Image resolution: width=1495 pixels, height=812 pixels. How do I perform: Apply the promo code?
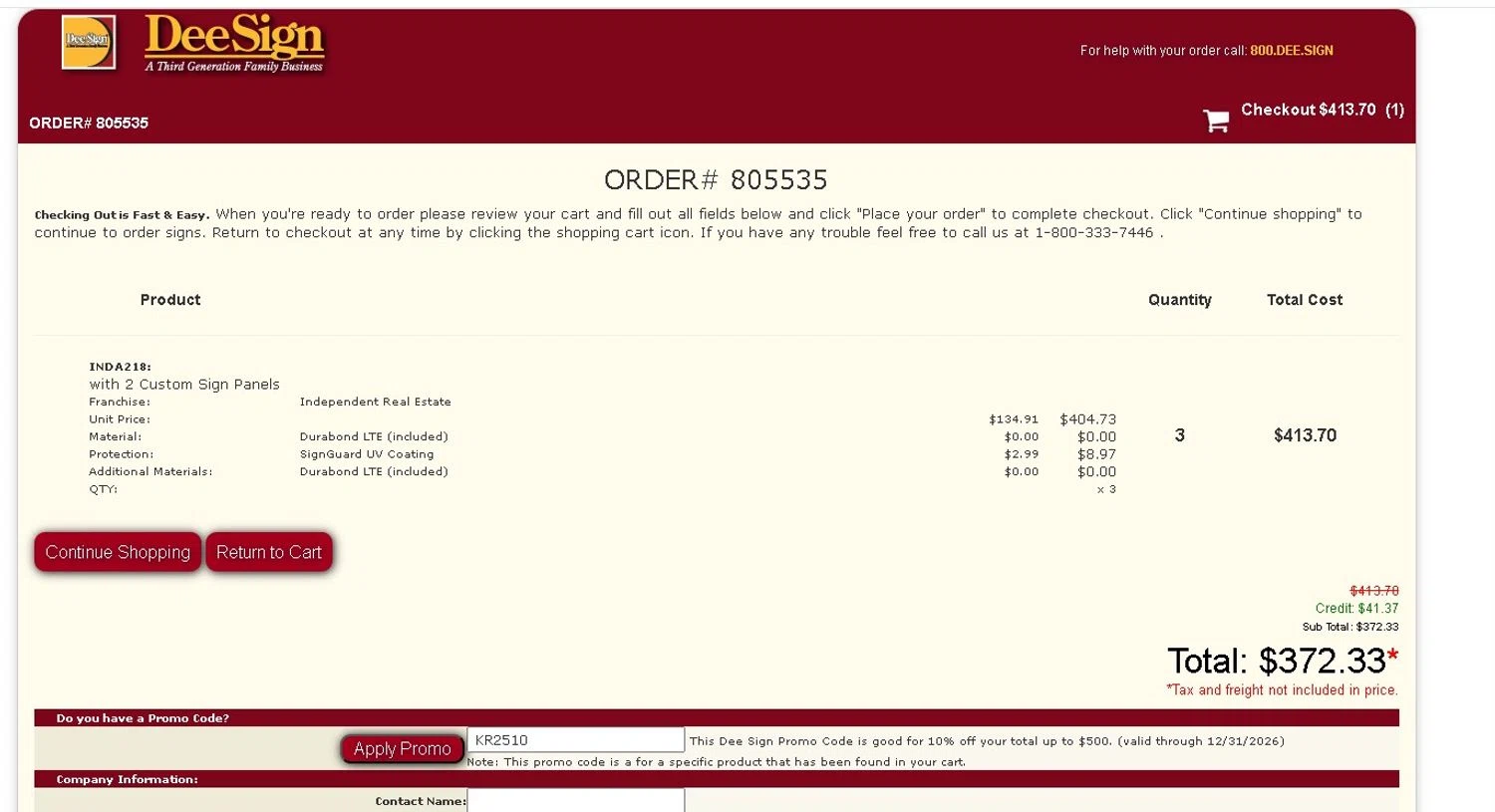click(403, 748)
